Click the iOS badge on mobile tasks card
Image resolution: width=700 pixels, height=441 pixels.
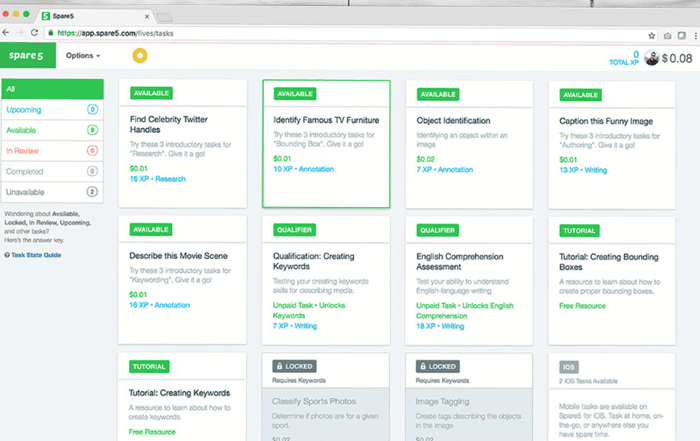tap(569, 367)
